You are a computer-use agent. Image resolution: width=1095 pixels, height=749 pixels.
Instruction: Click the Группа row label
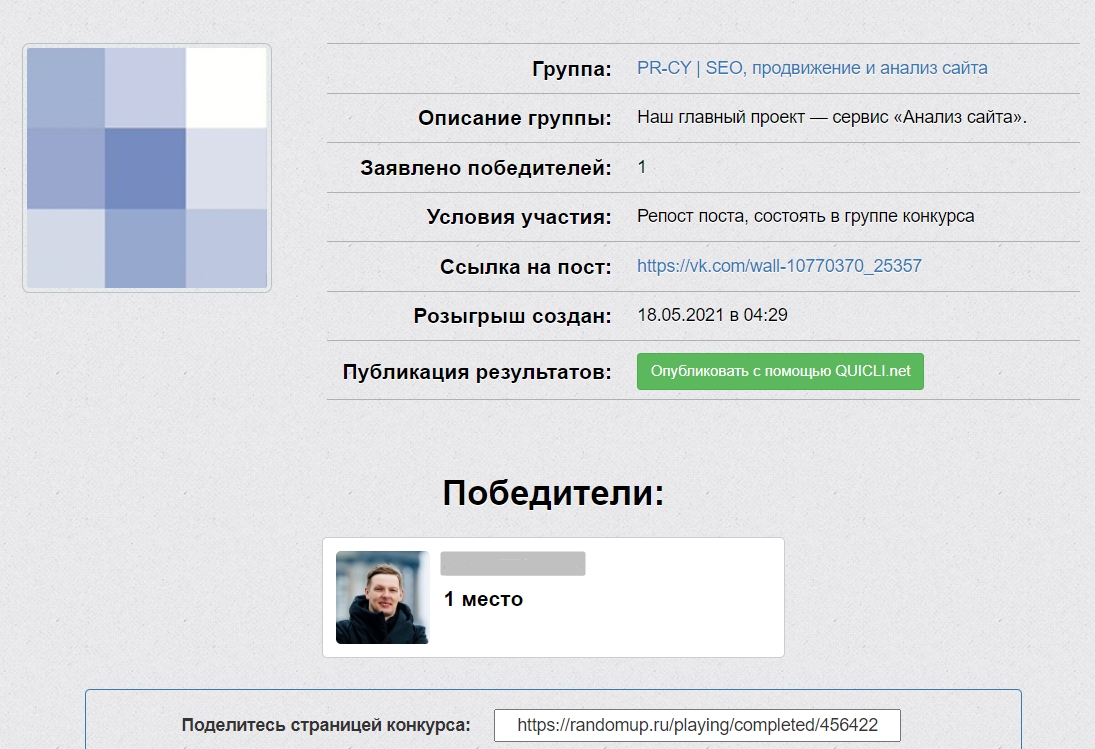[x=580, y=68]
